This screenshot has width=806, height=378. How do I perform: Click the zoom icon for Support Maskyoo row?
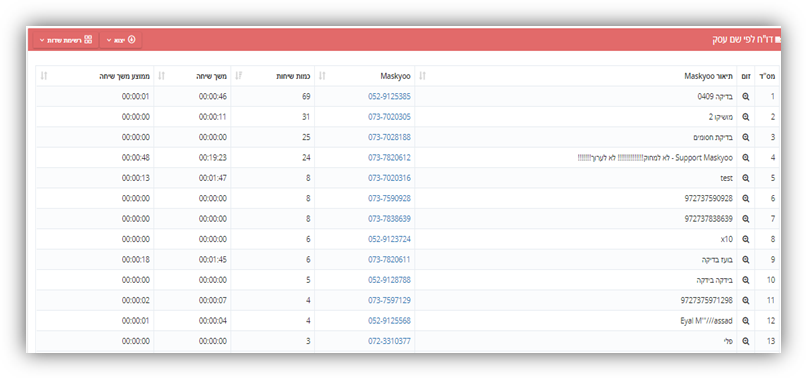point(745,157)
